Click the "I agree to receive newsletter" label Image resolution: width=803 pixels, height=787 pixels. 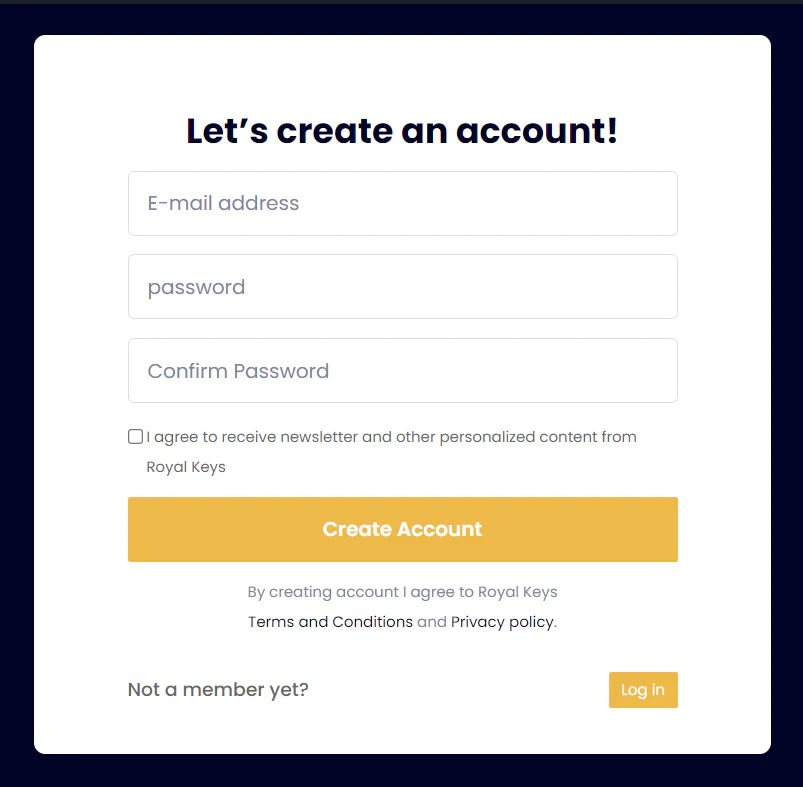(391, 437)
